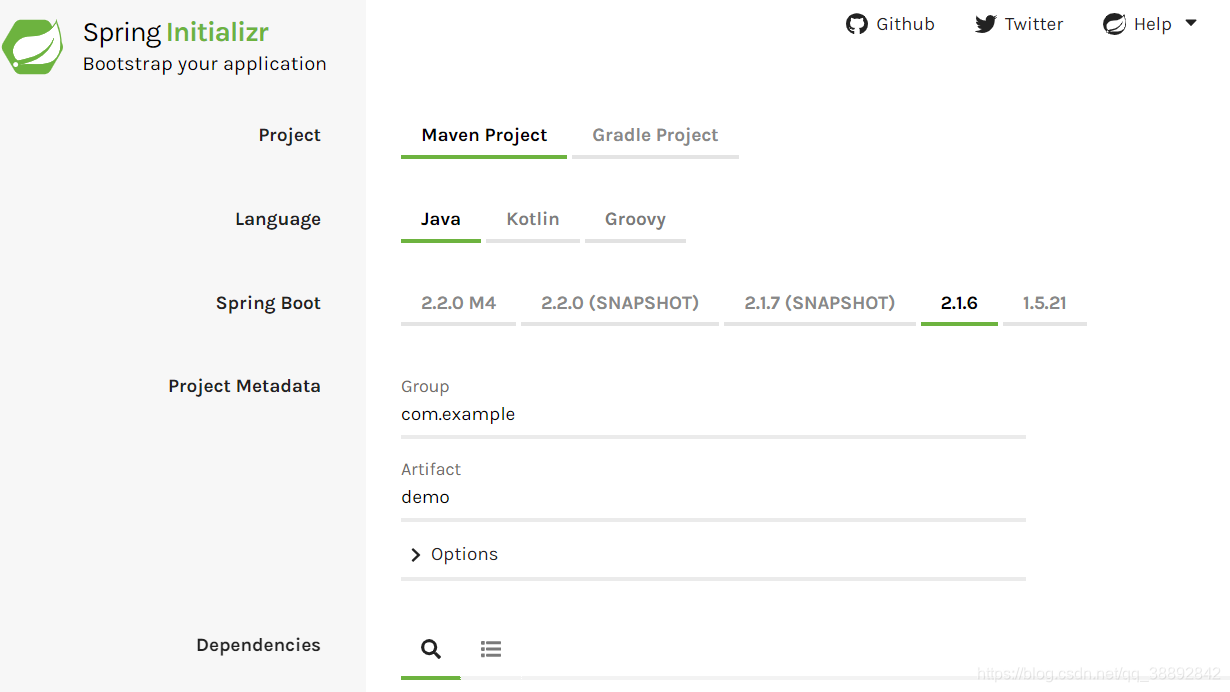Click the GitHub octocat icon
This screenshot has height=692, width=1230.
(x=856, y=24)
